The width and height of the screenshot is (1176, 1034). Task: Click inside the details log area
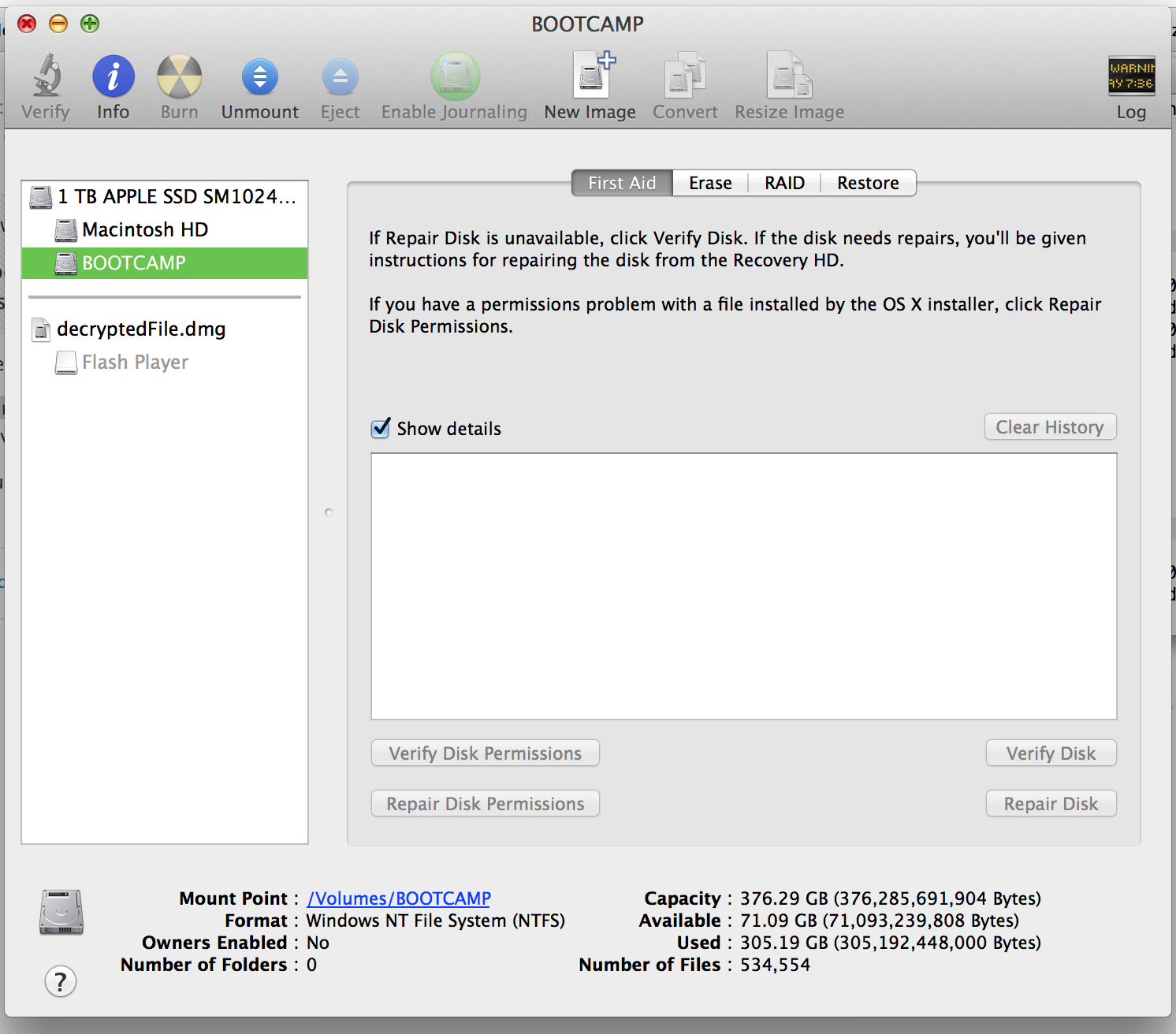744,586
